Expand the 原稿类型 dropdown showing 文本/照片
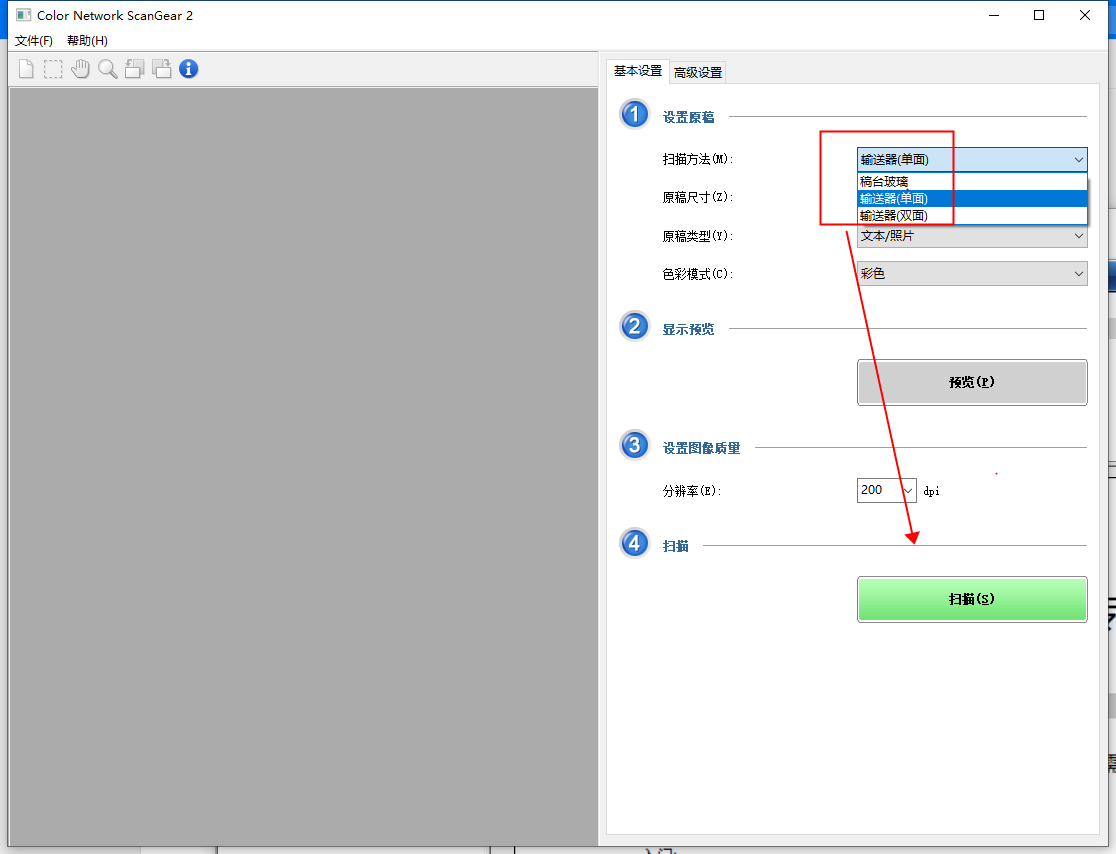The image size is (1116, 854). (971, 237)
